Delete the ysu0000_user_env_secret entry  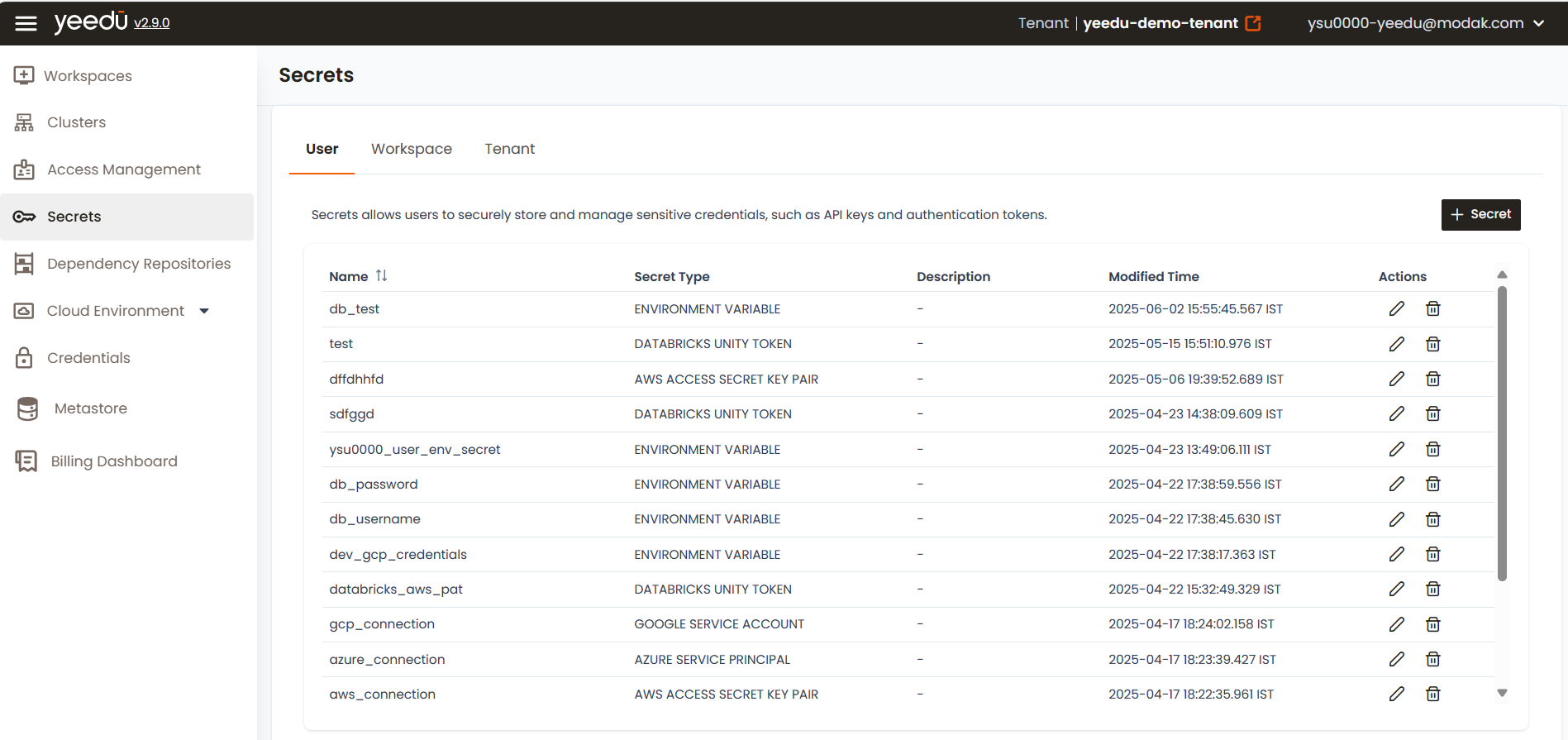coord(1433,449)
